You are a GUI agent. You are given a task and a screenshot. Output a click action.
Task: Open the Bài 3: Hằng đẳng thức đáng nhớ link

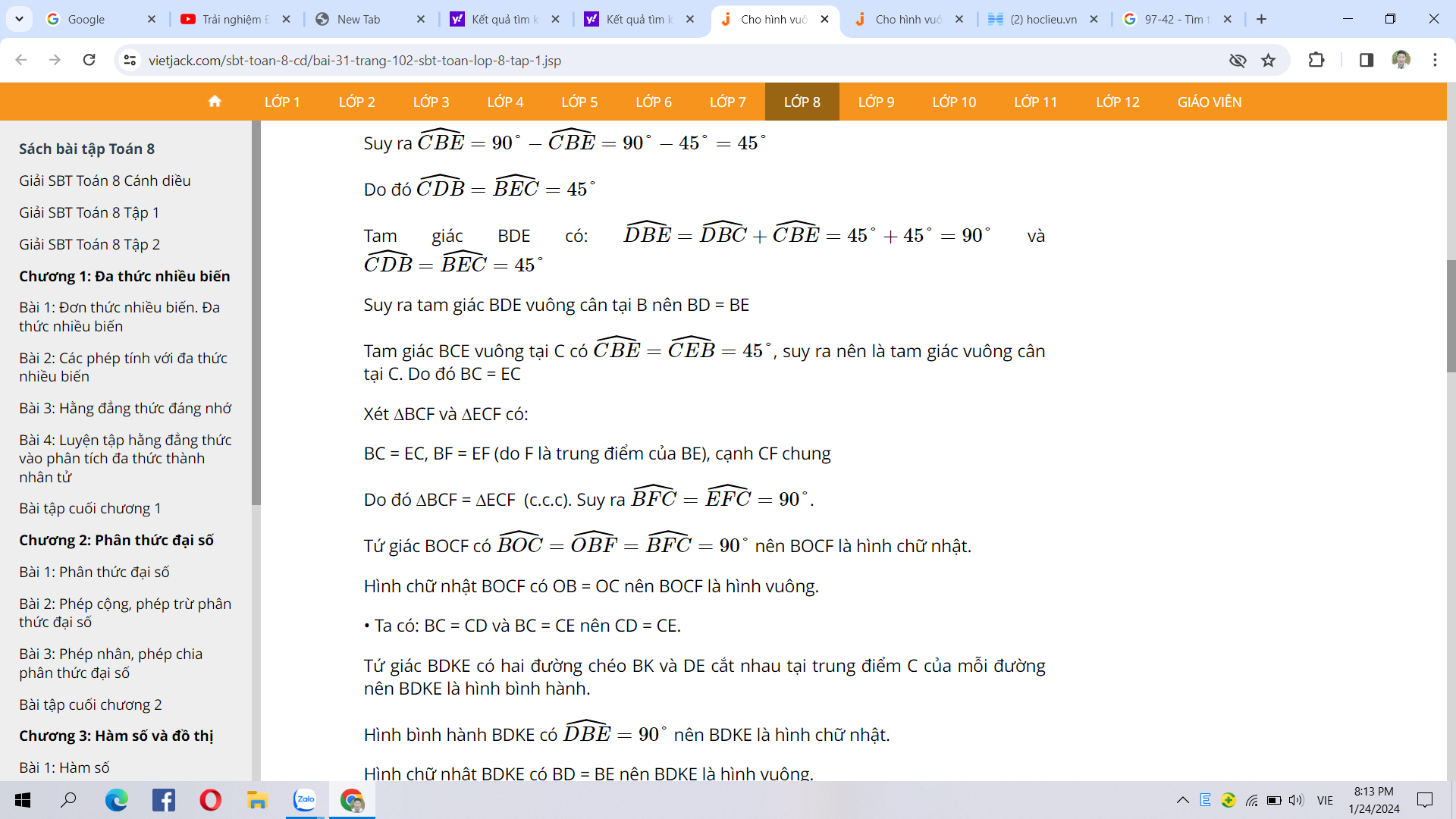pyautogui.click(x=125, y=408)
